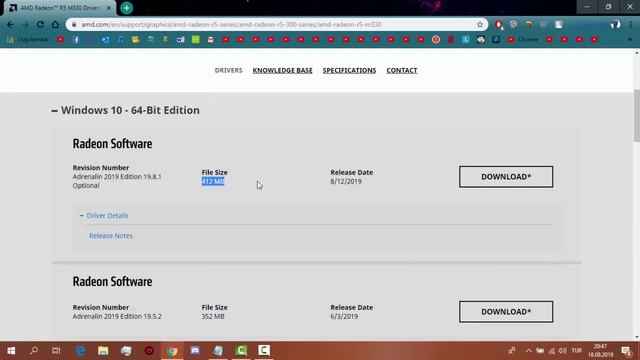Open the Release Notes link
Viewport: 640px width, 360px height.
[x=111, y=236]
